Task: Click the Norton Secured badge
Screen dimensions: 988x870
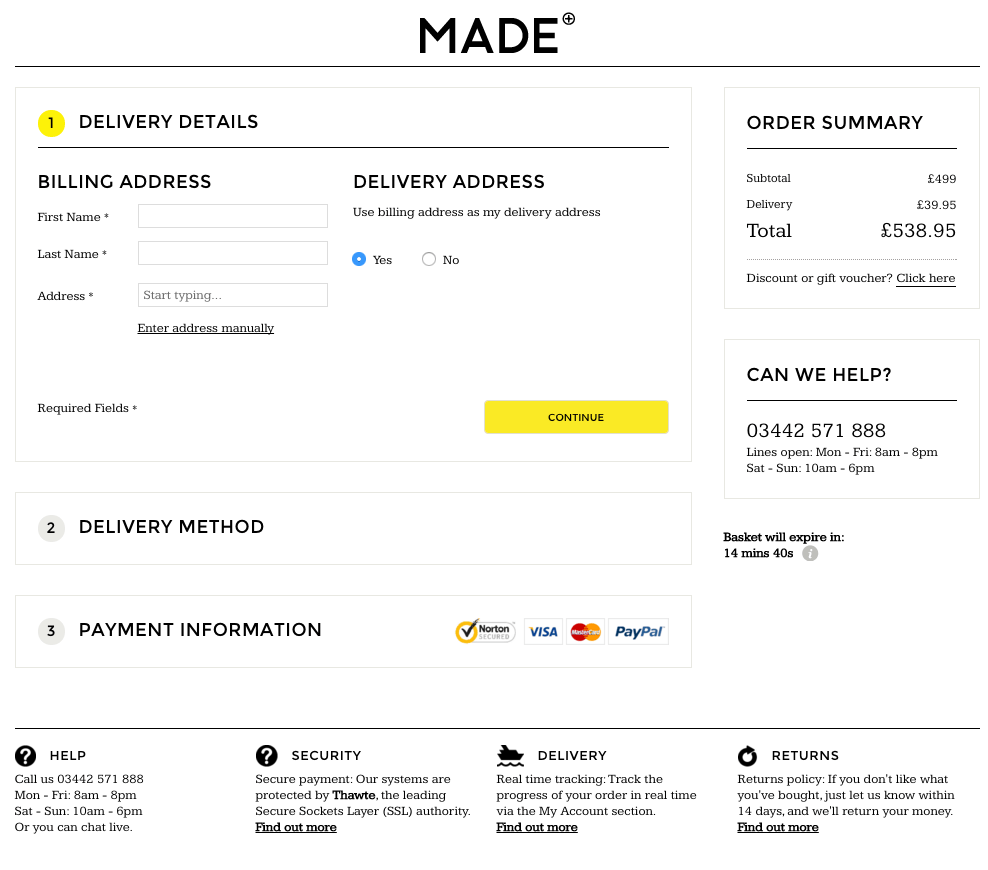Action: pyautogui.click(x=485, y=631)
